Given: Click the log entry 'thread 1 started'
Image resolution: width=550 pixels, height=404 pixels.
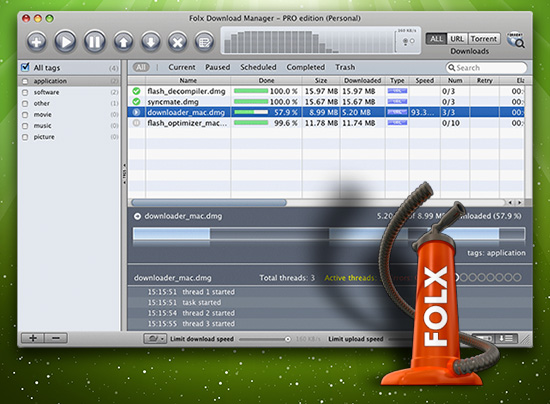Looking at the screenshot, I should click(208, 292).
